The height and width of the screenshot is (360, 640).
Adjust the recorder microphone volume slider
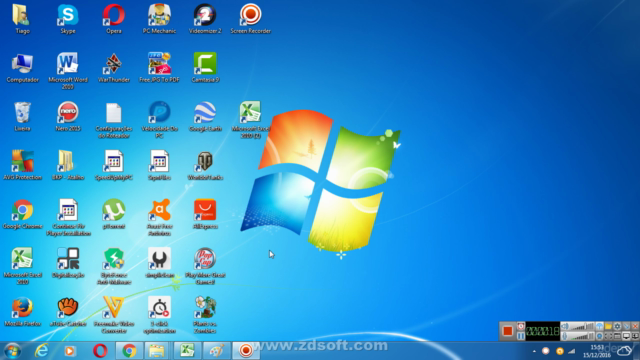582,336
